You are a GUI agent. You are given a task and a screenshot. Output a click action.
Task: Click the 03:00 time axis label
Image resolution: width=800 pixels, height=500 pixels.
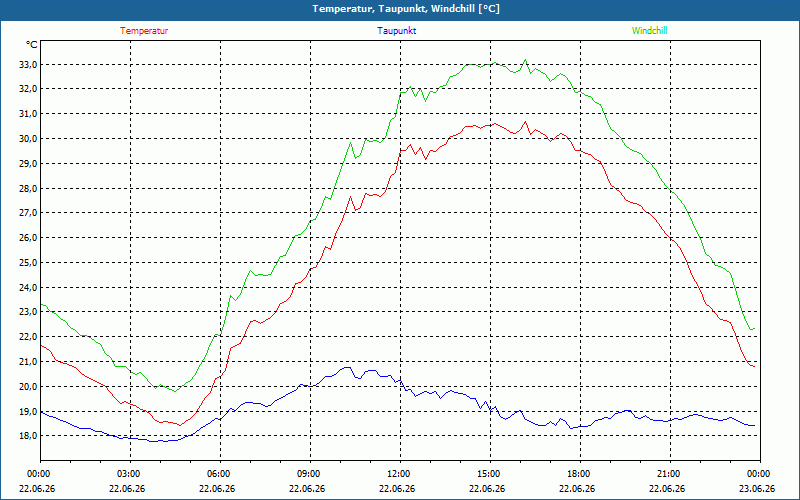(x=129, y=474)
